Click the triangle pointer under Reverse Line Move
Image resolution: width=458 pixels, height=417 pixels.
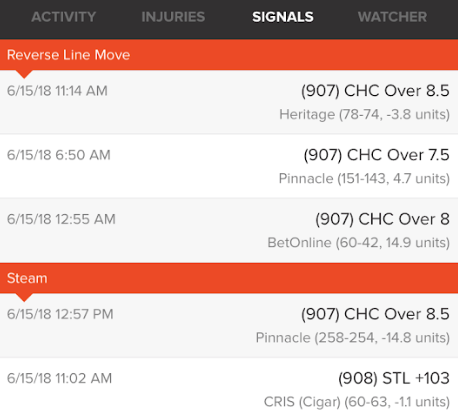[24, 74]
